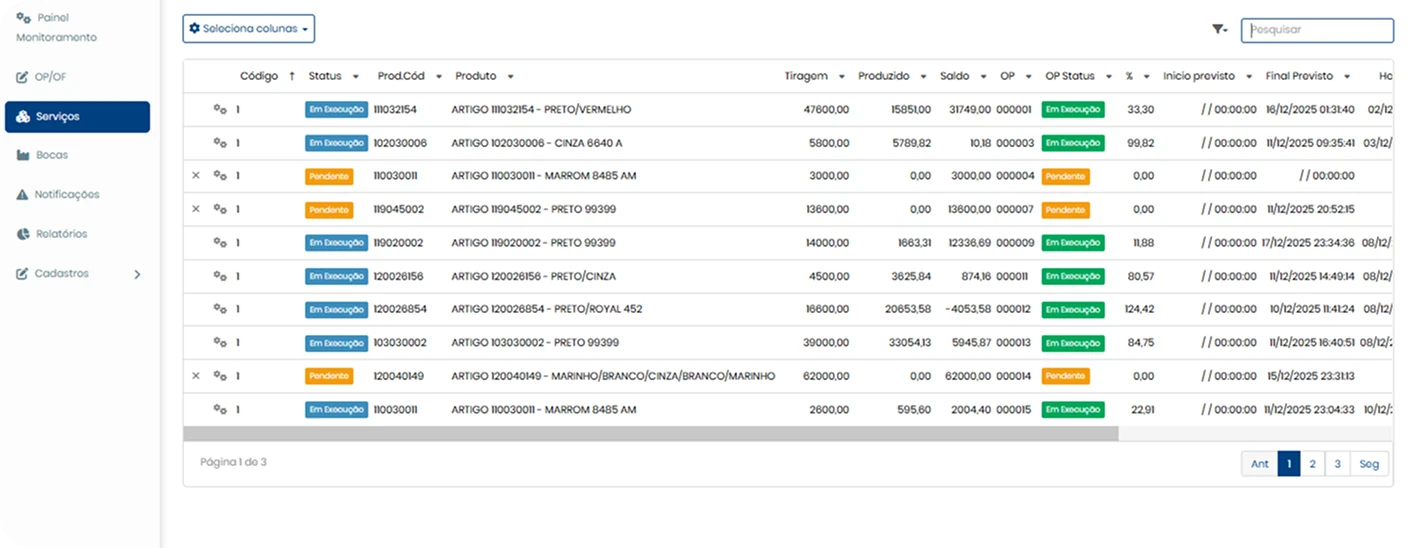
Task: Click the Pesquisar search field
Action: coord(1317,30)
